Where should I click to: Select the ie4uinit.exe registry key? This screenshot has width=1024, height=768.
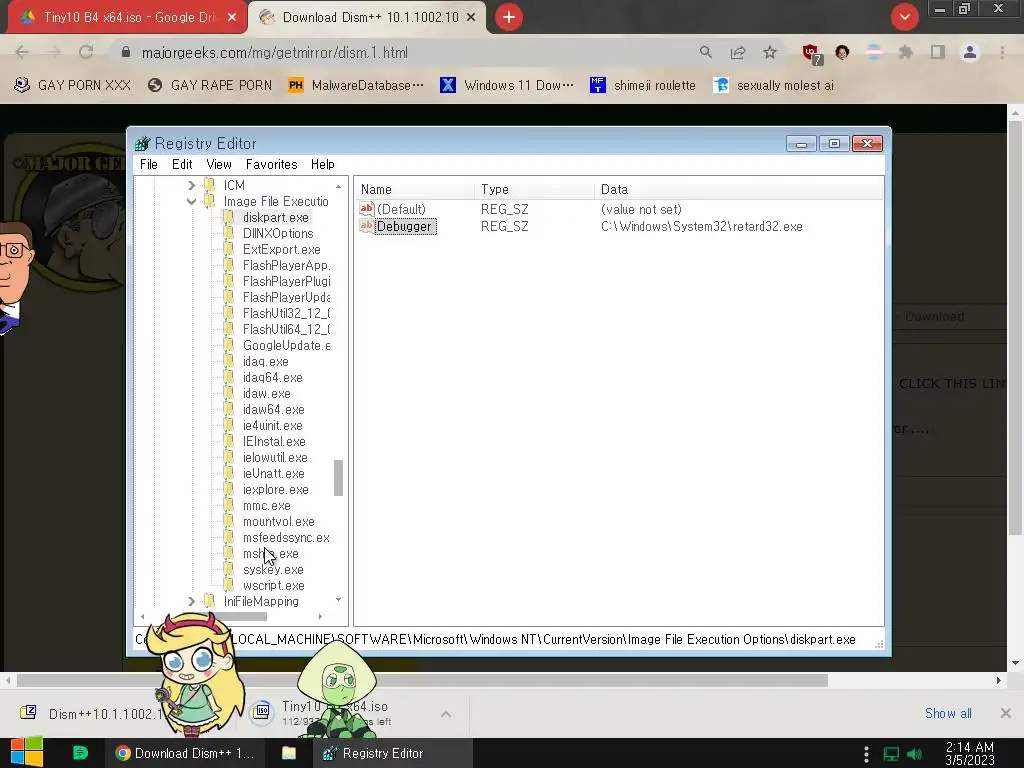[272, 426]
